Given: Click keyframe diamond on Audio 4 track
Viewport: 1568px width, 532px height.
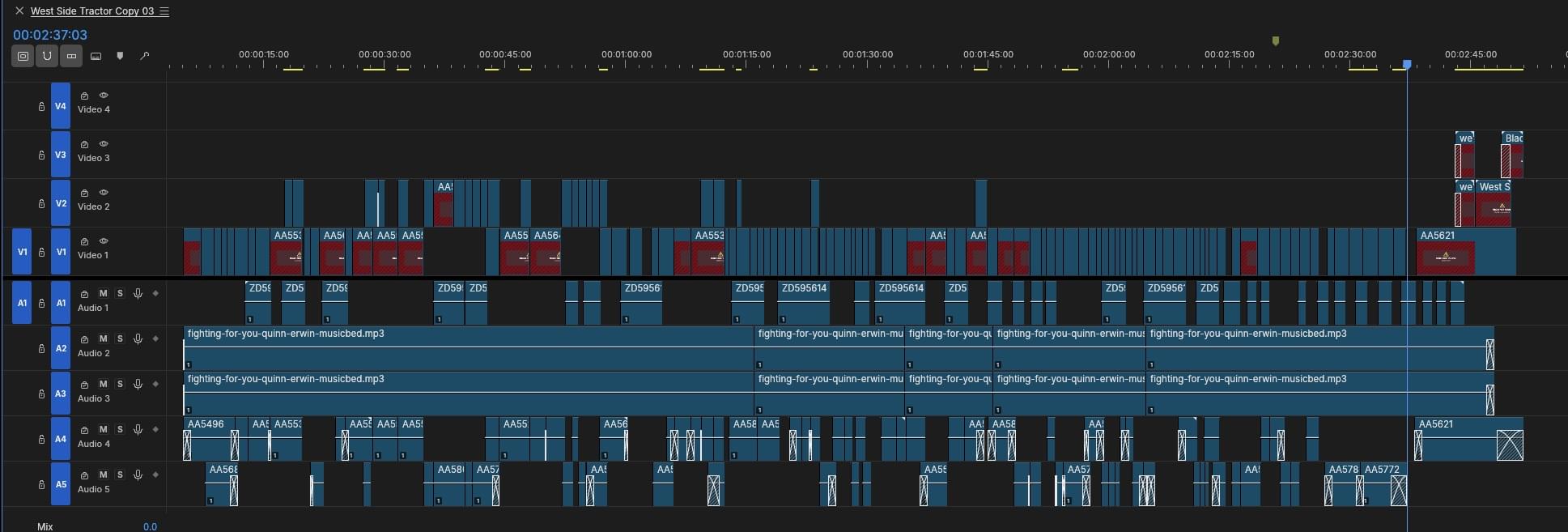Looking at the screenshot, I should tap(155, 429).
